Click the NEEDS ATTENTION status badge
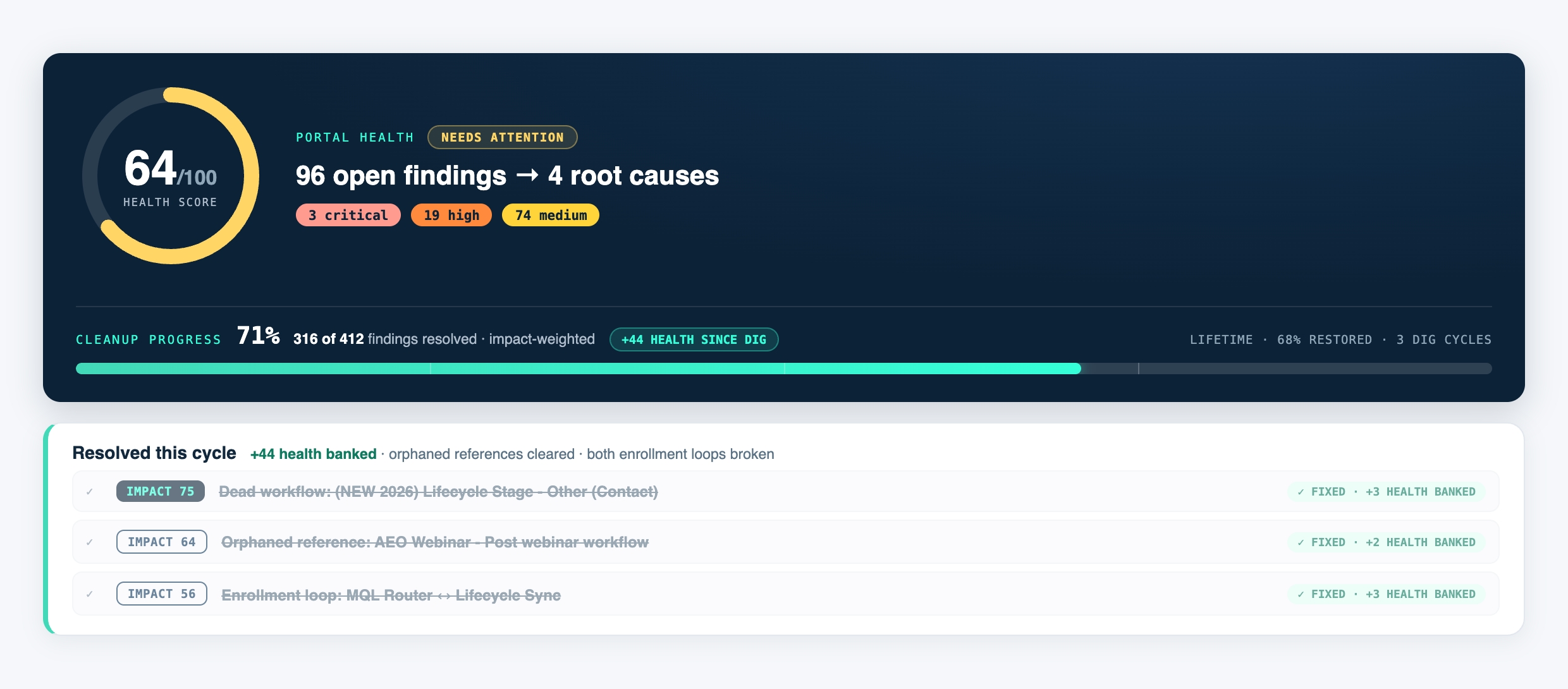 (502, 137)
